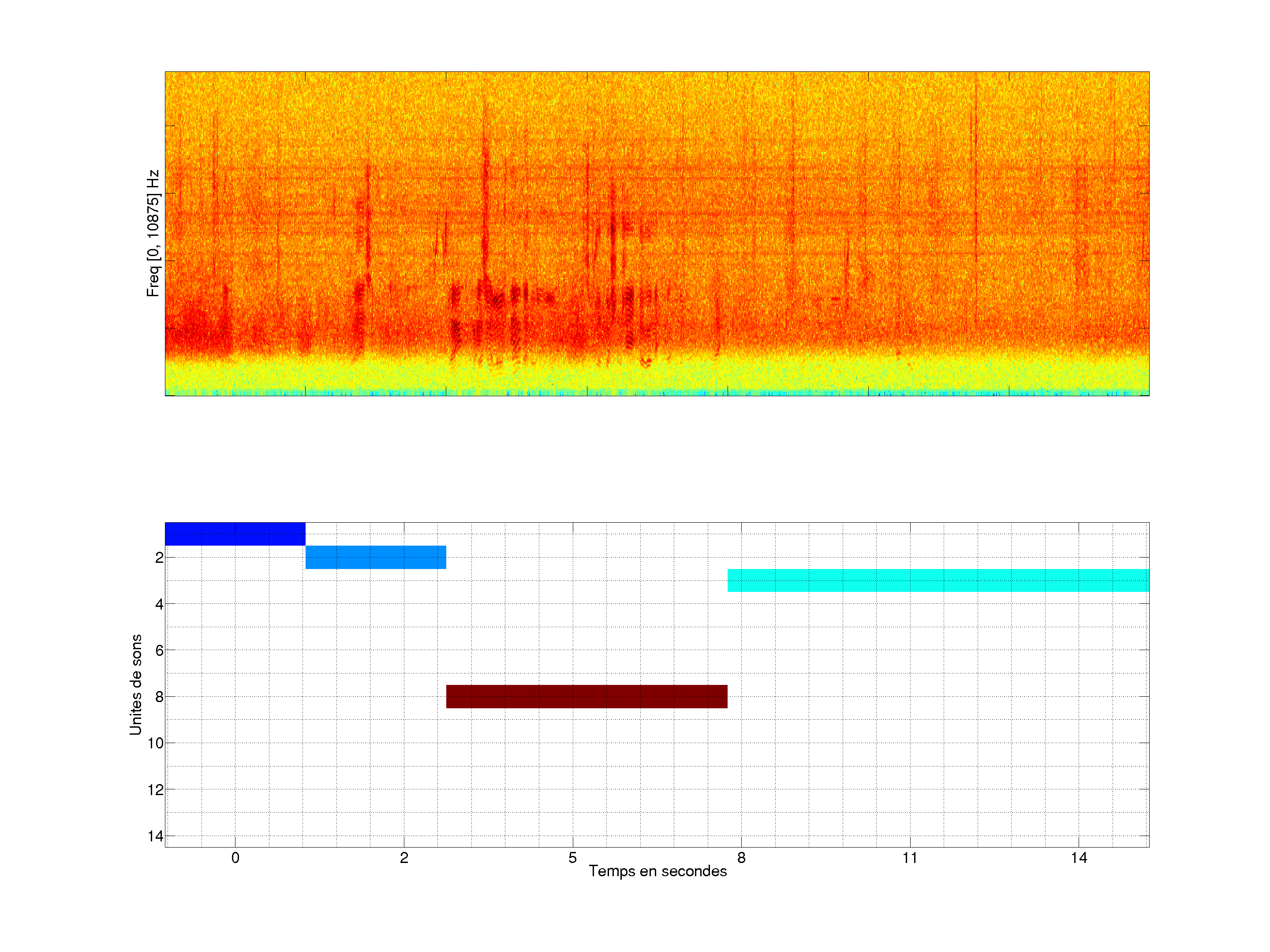Click the 'Unites de sons' axis label
Viewport: 1270px width, 952px height.
(x=135, y=684)
